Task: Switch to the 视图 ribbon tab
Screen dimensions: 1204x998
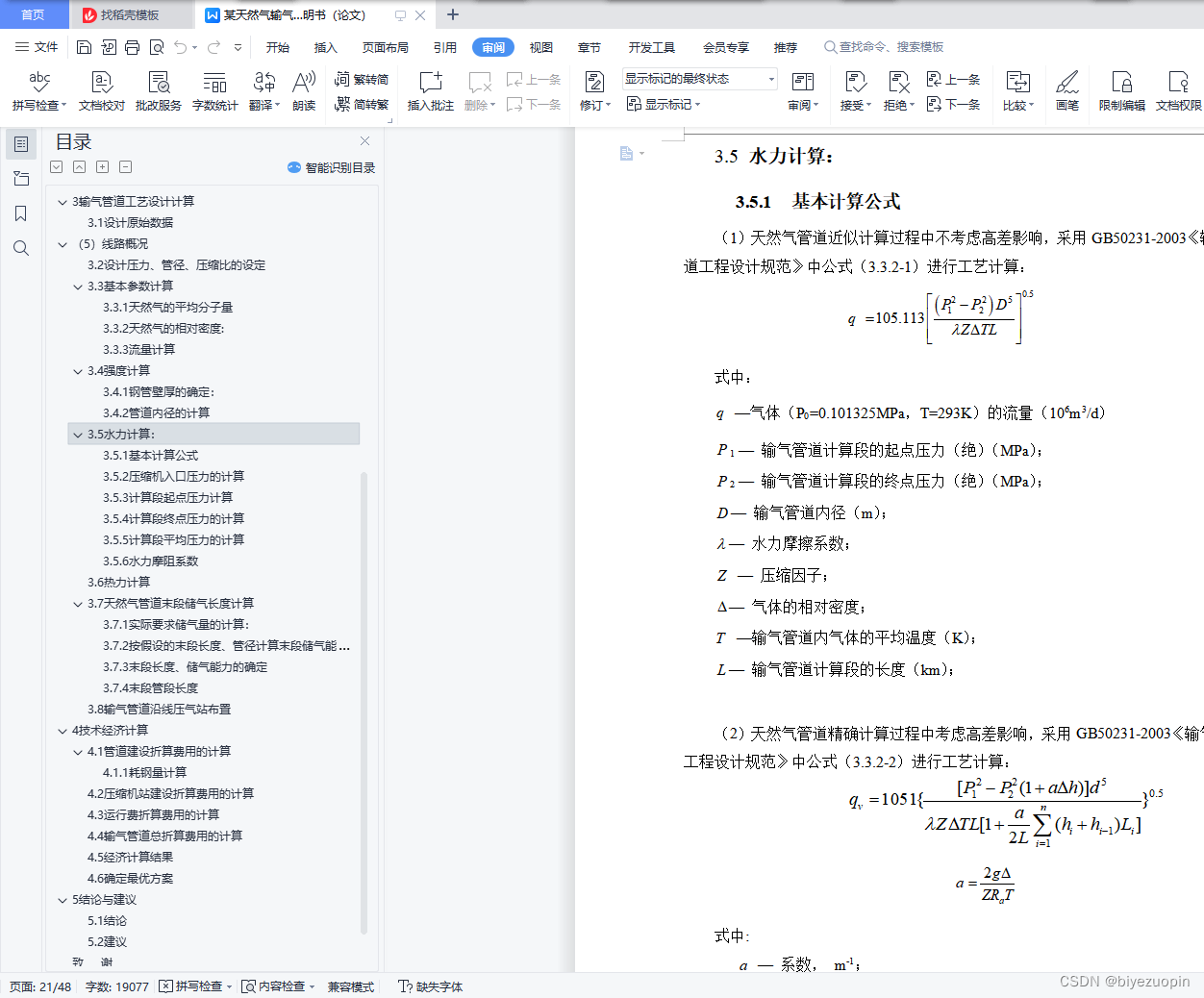Action: (541, 47)
